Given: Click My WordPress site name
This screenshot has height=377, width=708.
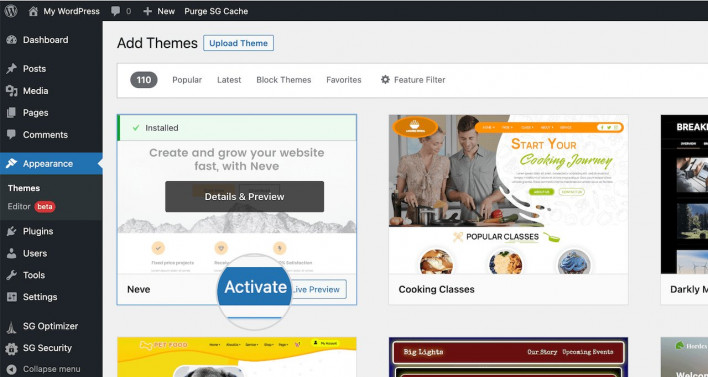Looking at the screenshot, I should click(x=71, y=11).
